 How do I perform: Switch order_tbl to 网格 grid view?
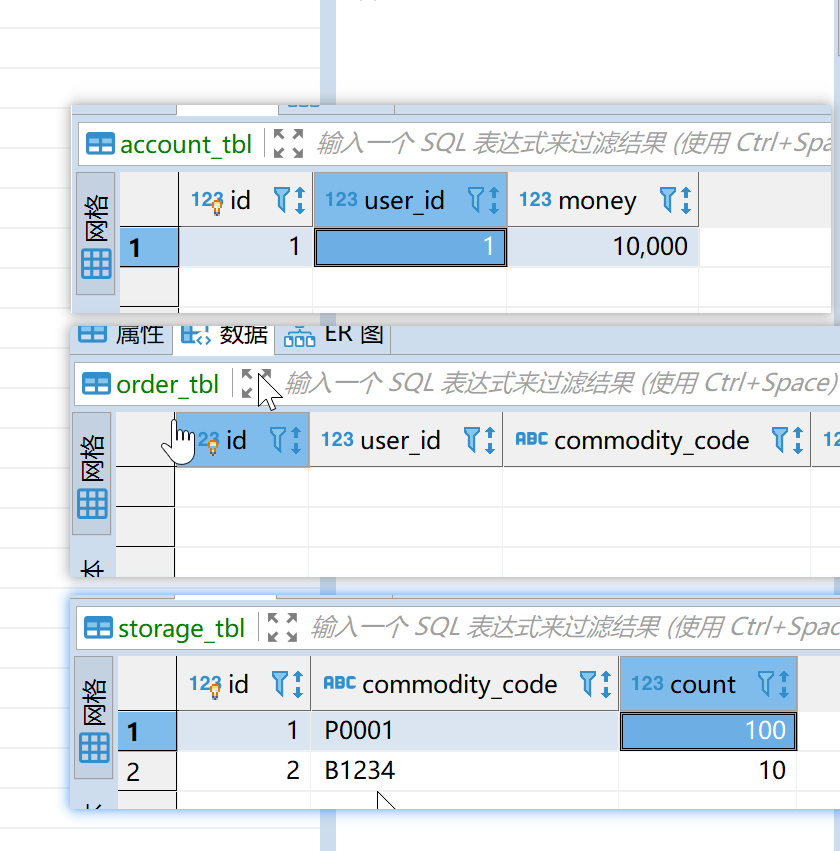[92, 473]
